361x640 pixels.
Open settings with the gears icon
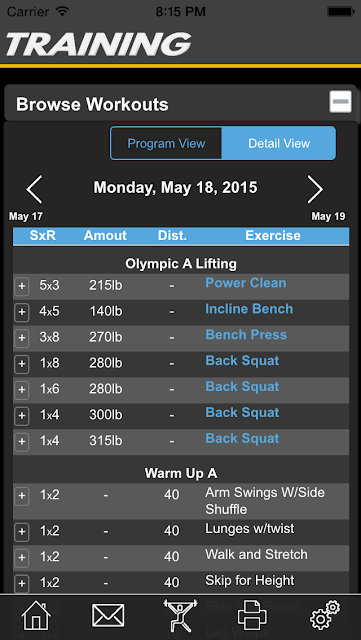[x=325, y=615]
